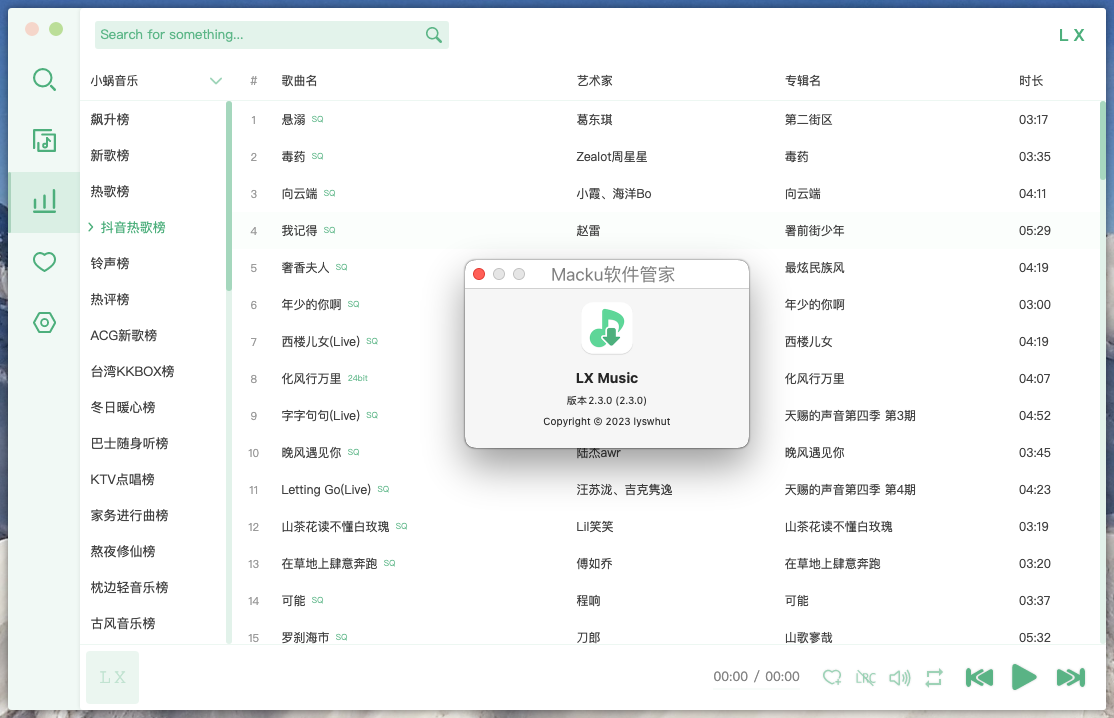Toggle desktop lyrics LRC button
This screenshot has width=1114, height=718.
(865, 678)
